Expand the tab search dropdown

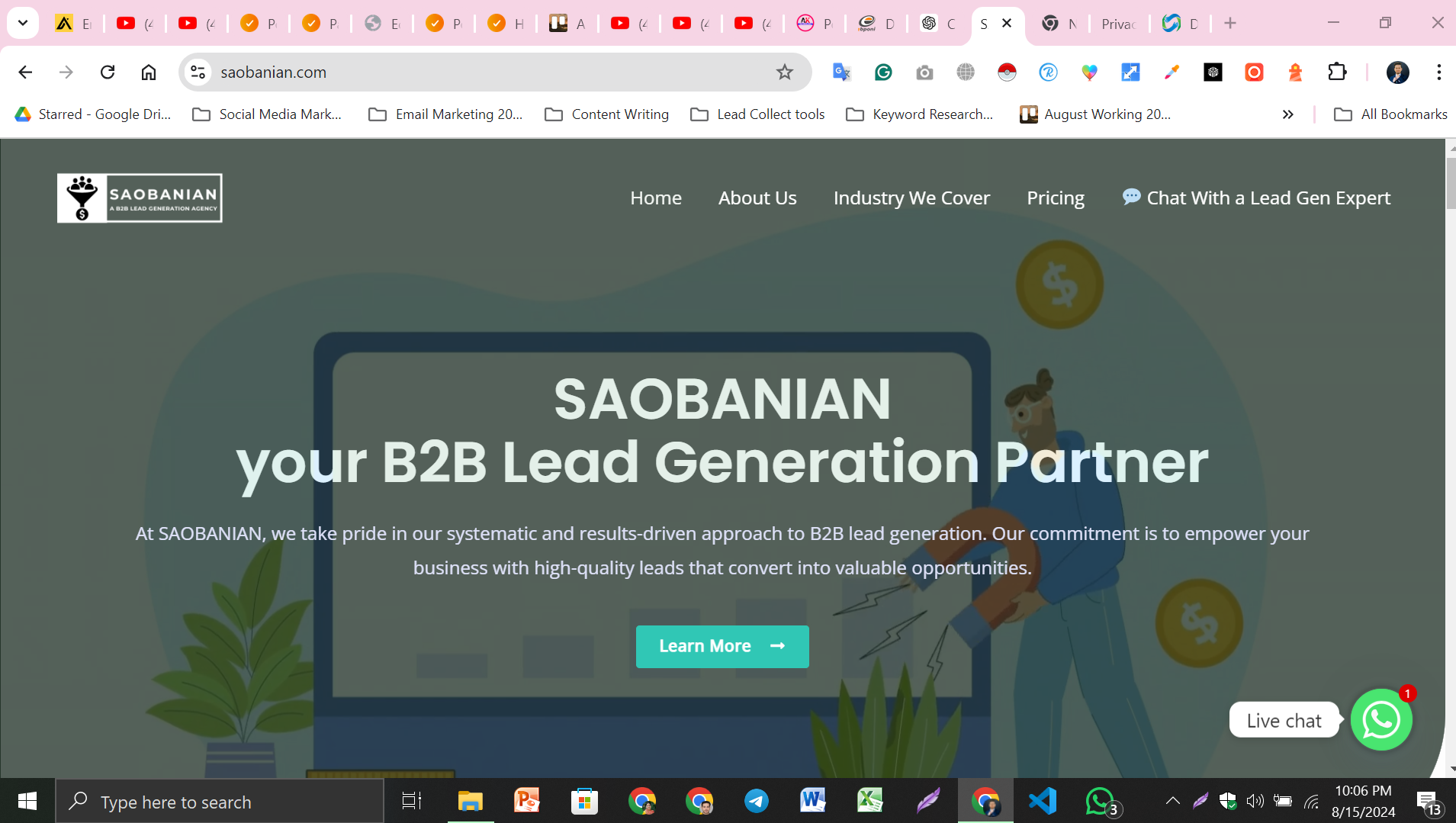coord(23,23)
